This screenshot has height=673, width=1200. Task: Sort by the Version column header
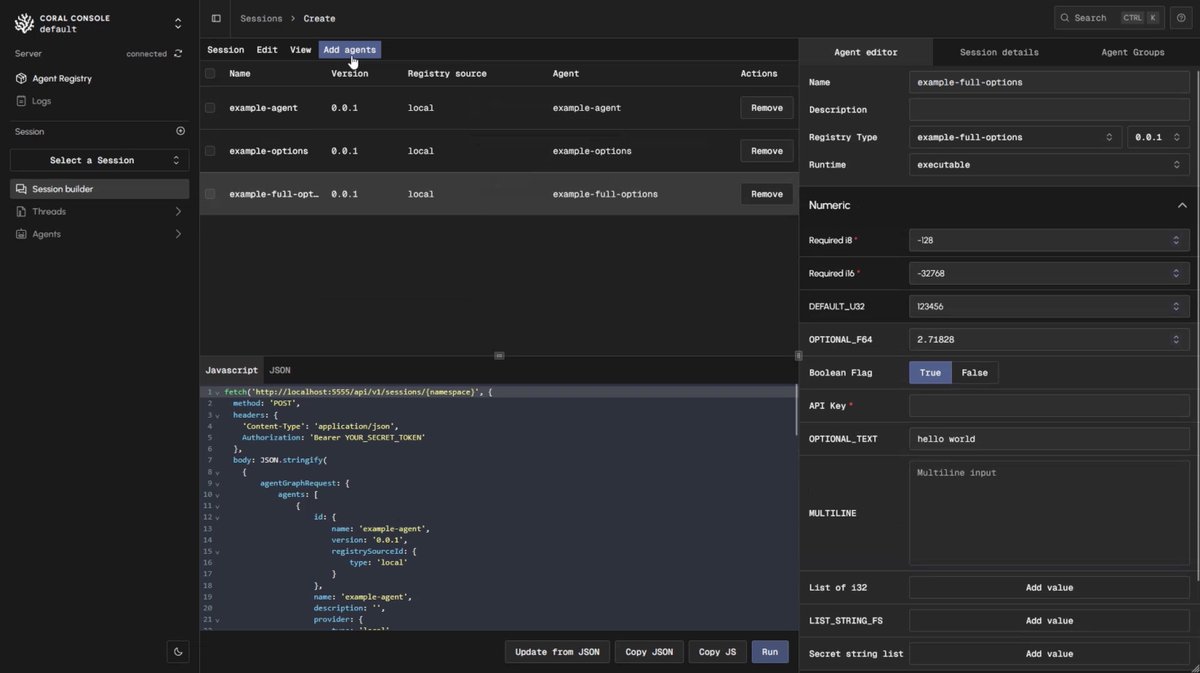tap(350, 73)
